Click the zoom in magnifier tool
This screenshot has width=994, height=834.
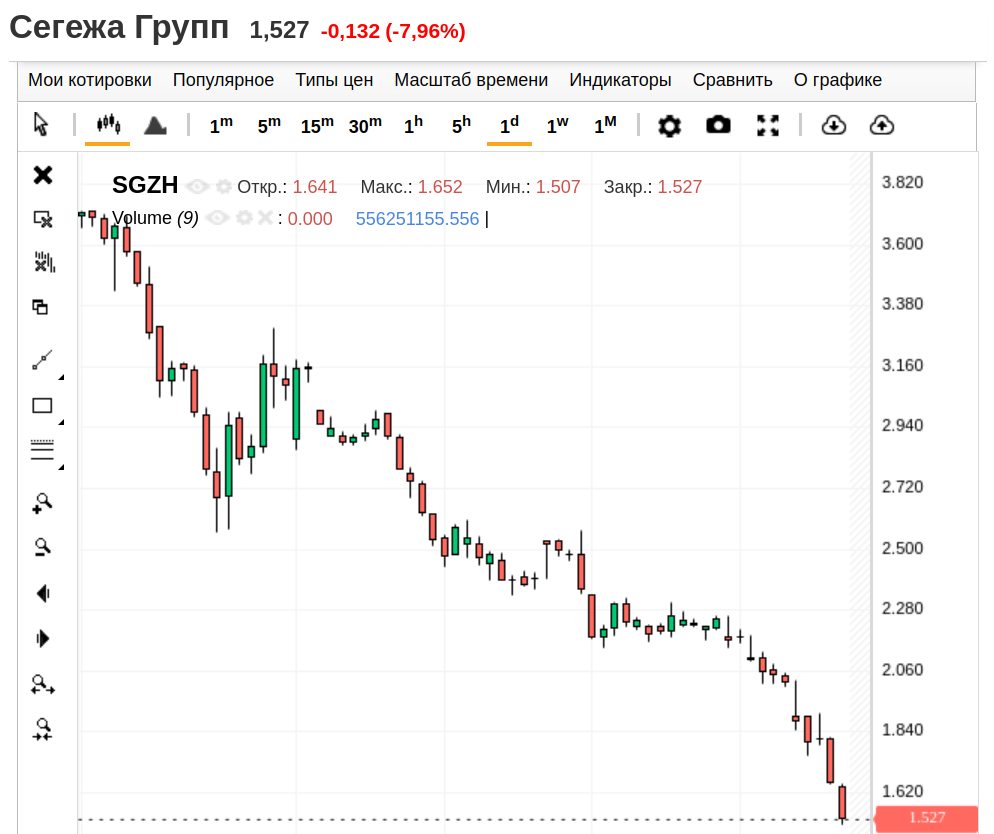point(42,503)
